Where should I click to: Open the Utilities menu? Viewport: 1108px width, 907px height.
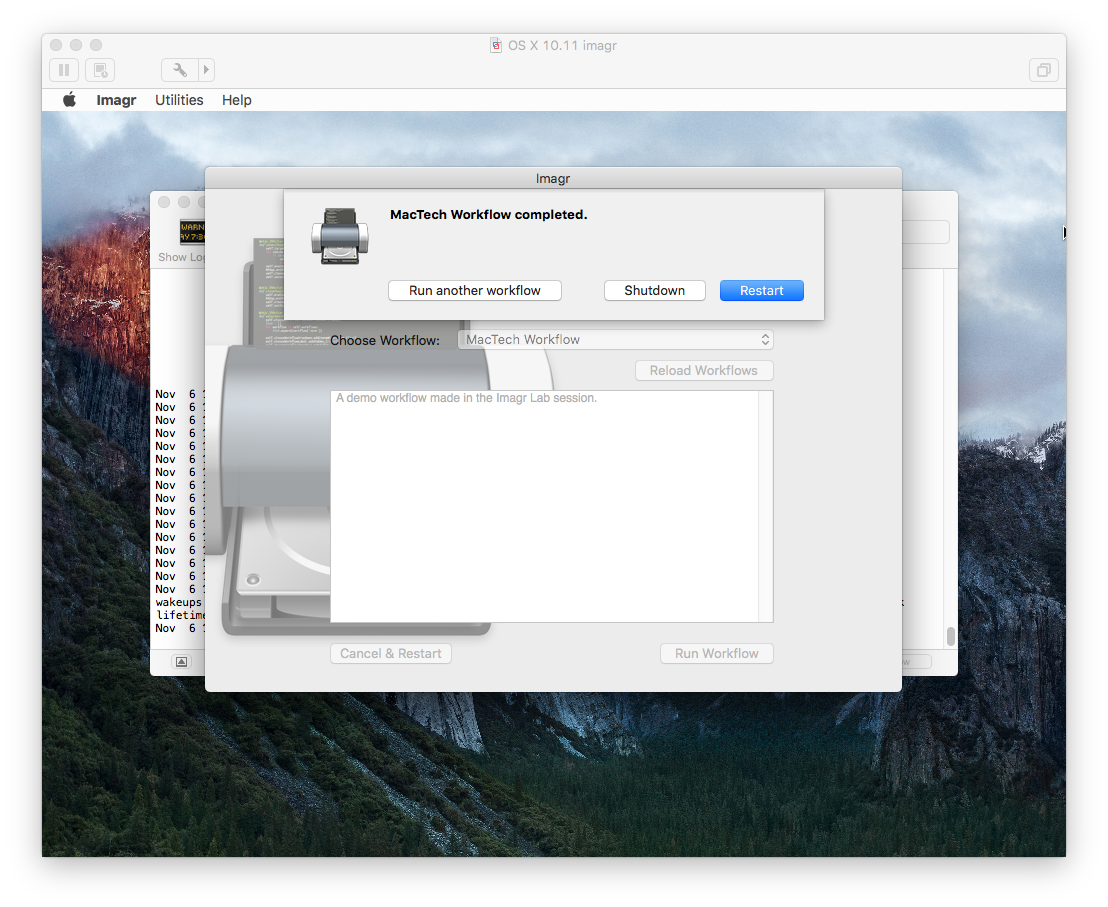click(179, 100)
